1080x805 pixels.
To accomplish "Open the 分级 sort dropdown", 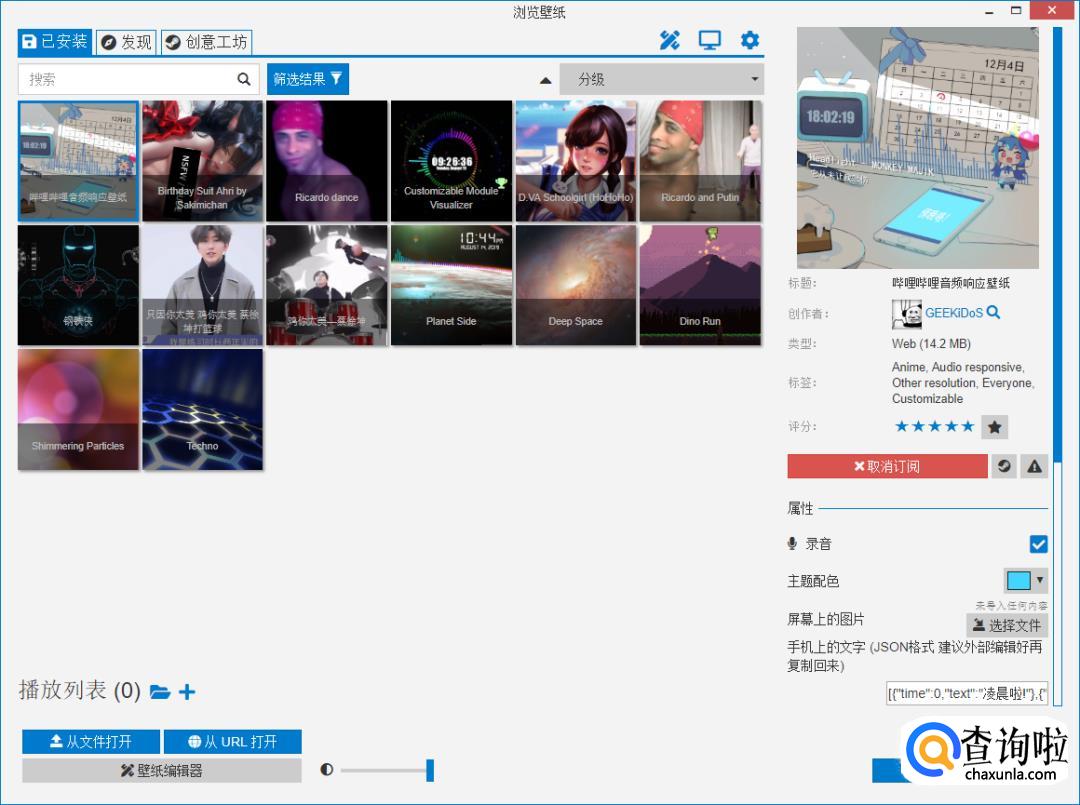I will [661, 79].
